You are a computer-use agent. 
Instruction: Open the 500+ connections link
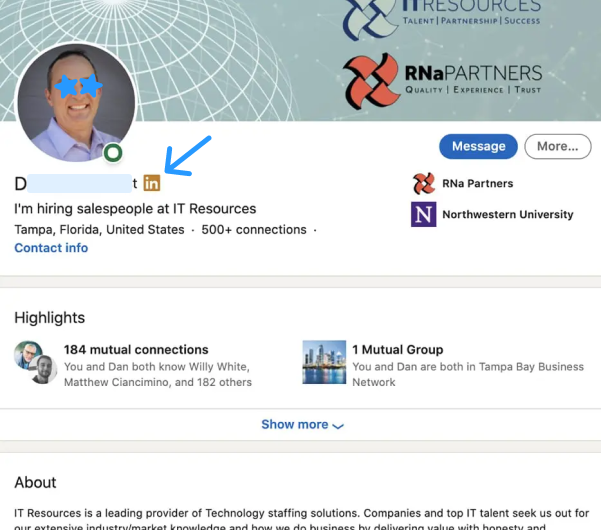click(x=254, y=229)
